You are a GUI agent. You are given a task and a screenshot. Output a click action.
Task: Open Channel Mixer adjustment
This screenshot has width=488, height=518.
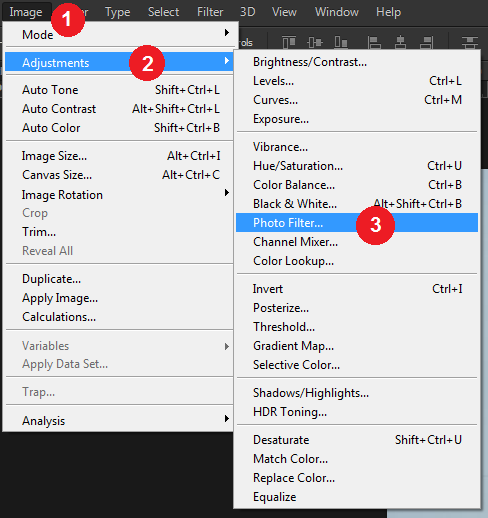357,242
